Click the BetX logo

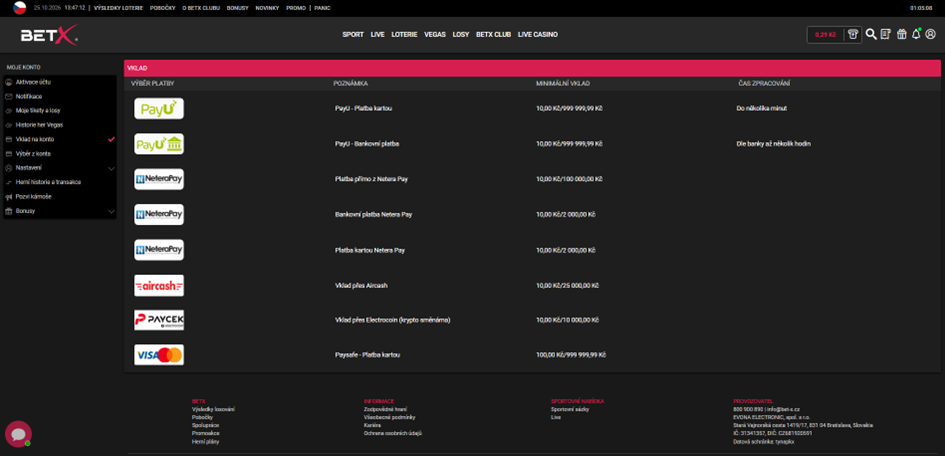49,36
